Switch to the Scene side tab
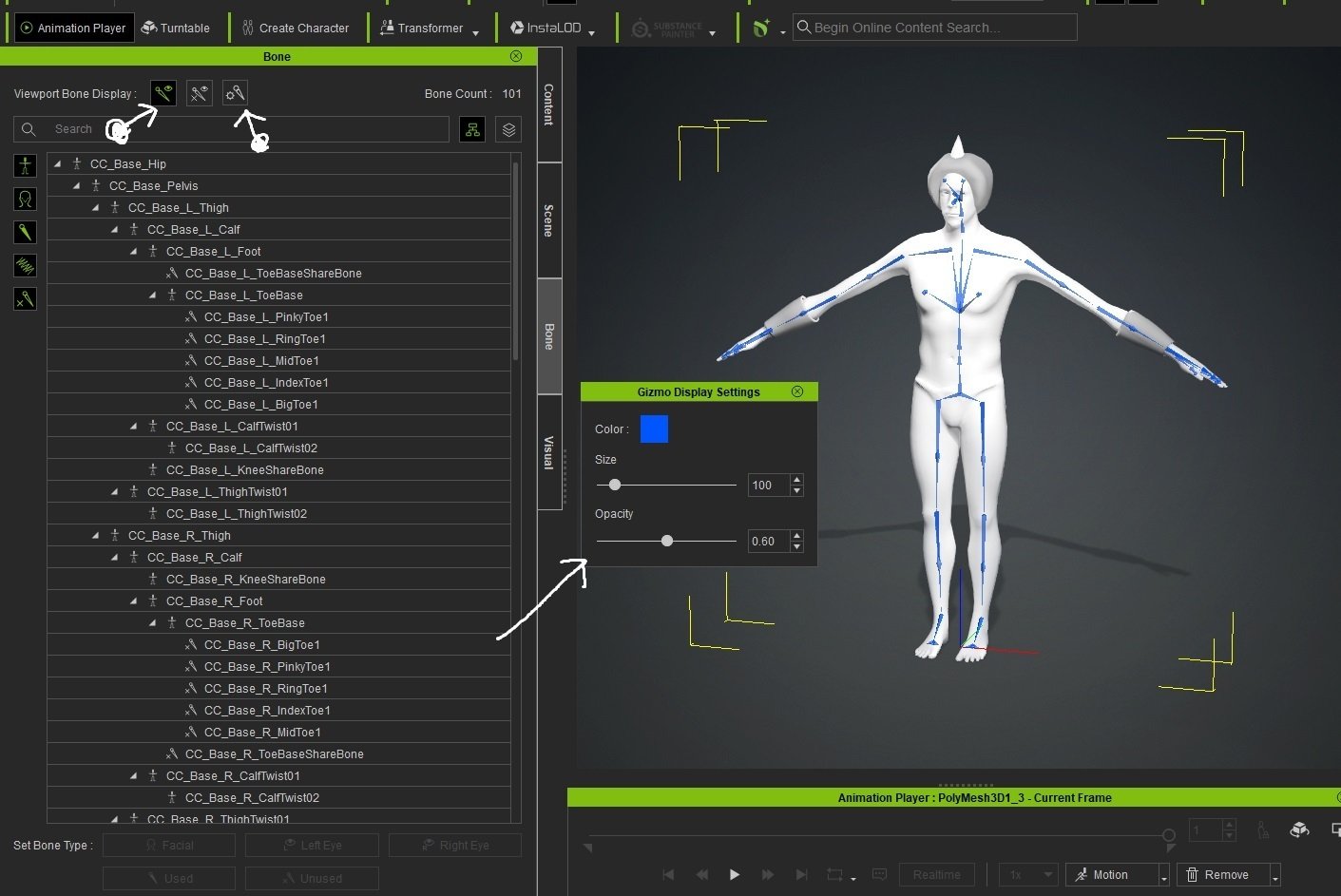The image size is (1341, 896). [x=548, y=219]
